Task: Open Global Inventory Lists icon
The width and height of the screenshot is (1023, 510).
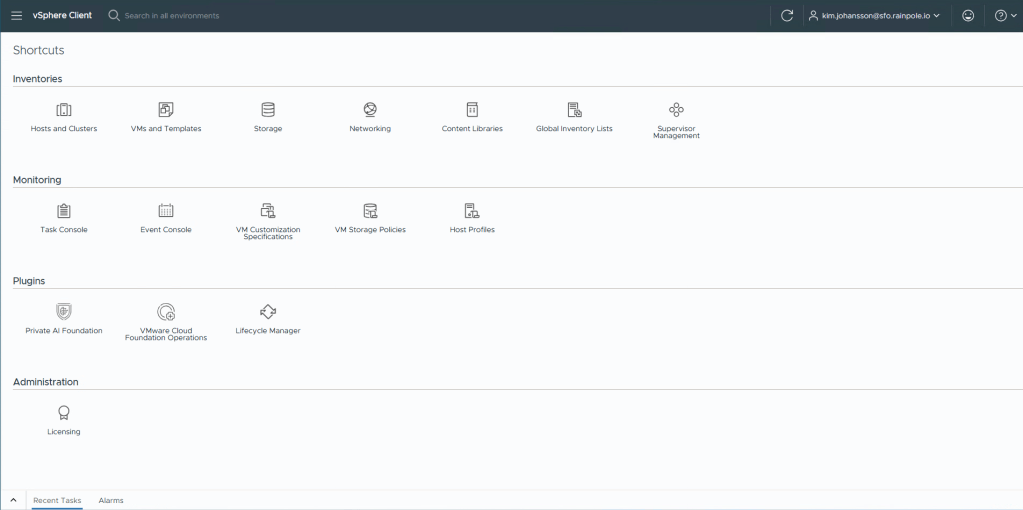Action: click(x=574, y=110)
